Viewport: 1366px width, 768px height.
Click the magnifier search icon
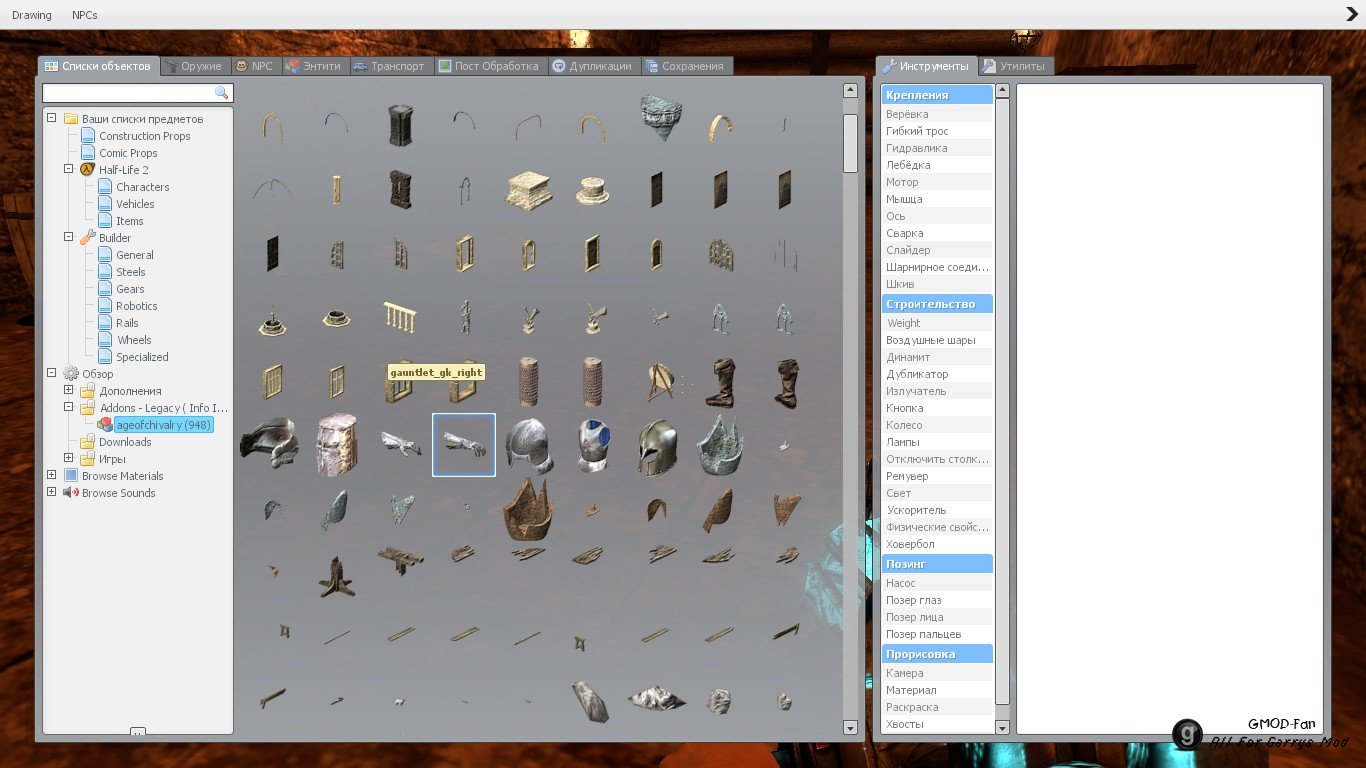coord(222,93)
